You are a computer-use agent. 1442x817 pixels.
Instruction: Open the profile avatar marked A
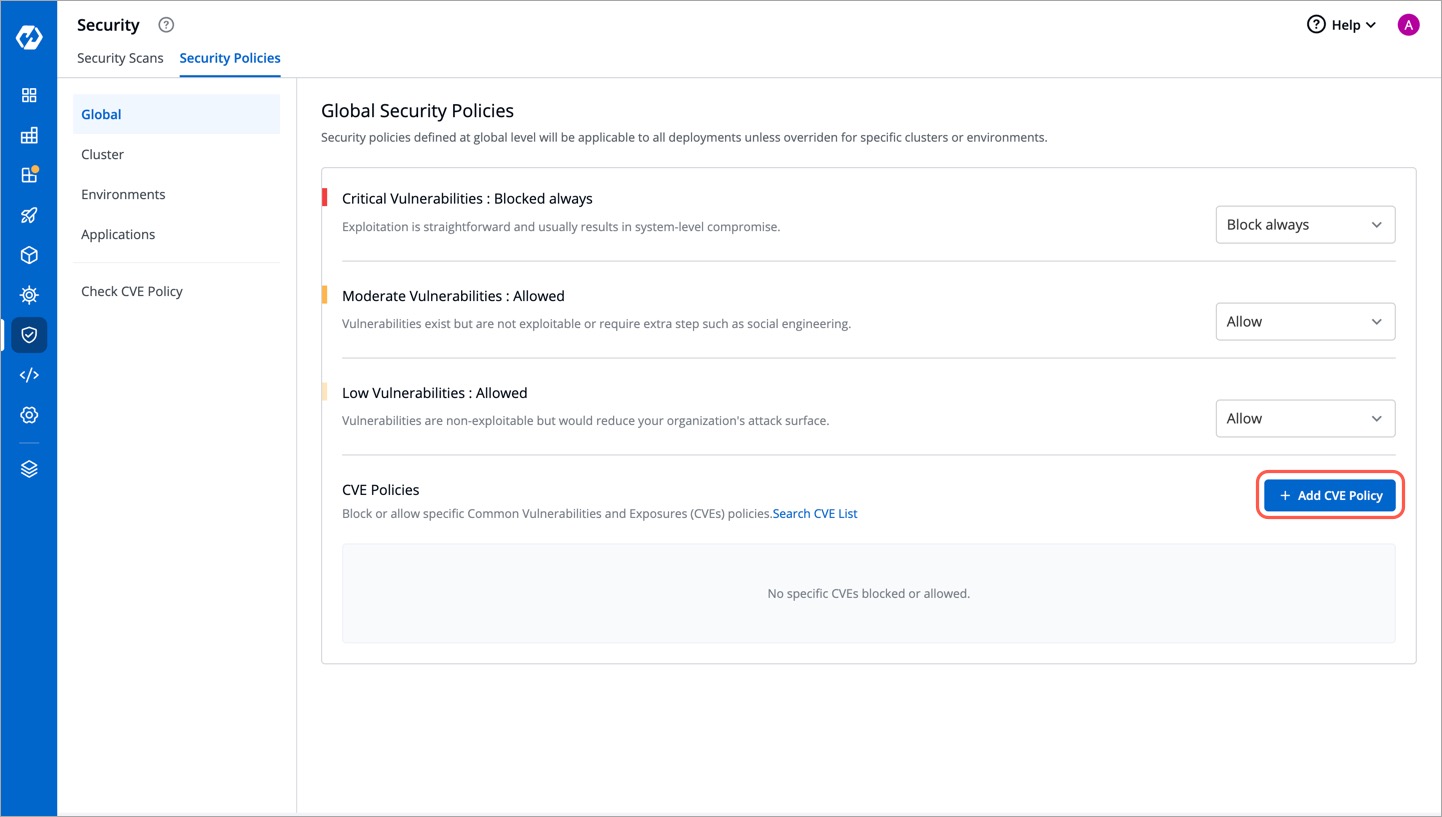[1408, 24]
